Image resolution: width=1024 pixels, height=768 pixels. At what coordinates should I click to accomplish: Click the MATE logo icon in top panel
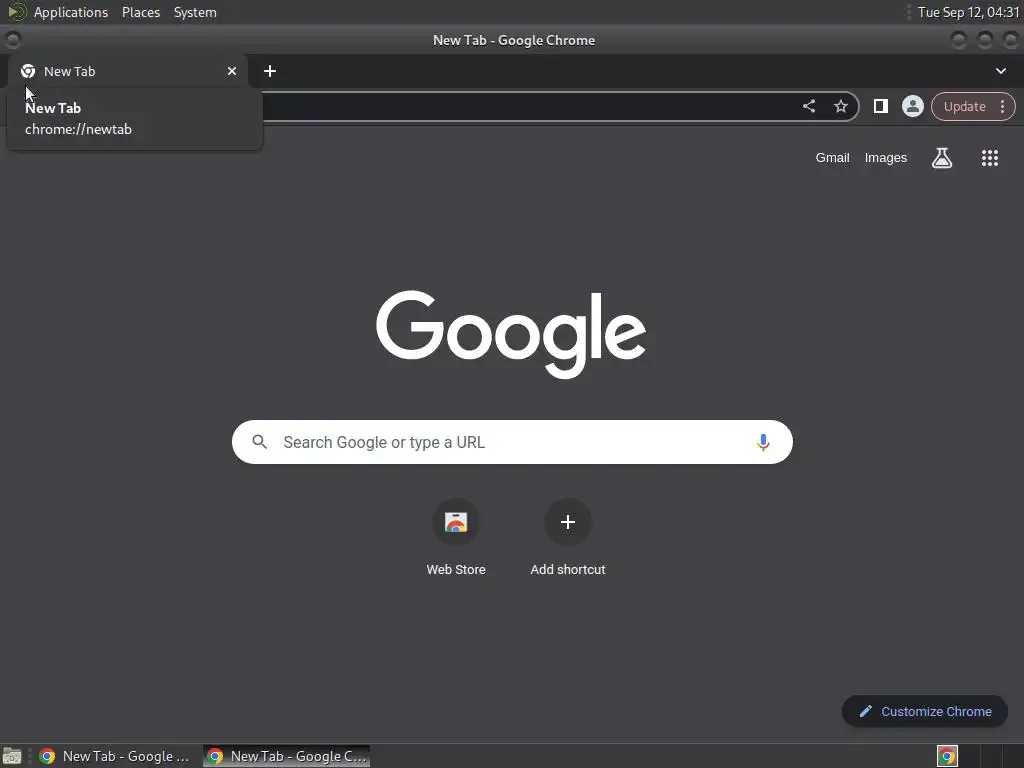(16, 12)
